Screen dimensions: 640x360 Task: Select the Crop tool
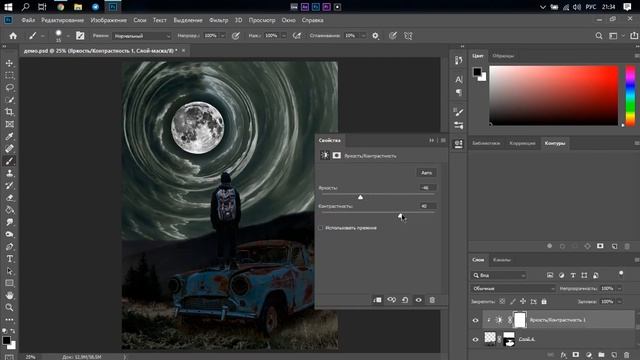pyautogui.click(x=9, y=112)
